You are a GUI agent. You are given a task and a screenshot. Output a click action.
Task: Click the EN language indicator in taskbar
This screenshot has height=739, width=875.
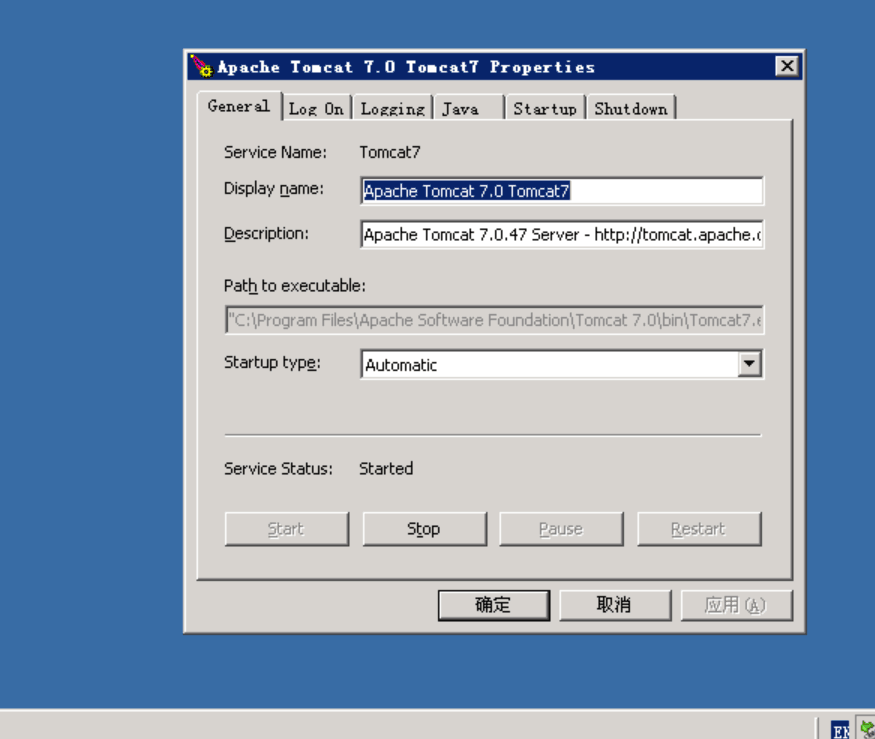(x=840, y=730)
